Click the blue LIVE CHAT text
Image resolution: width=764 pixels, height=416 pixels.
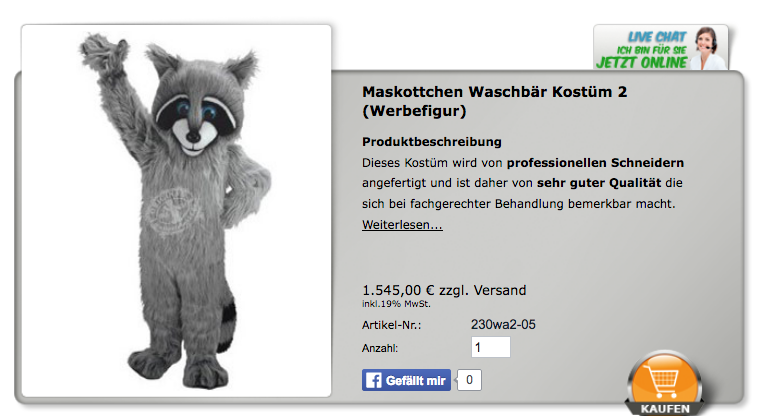coord(656,37)
